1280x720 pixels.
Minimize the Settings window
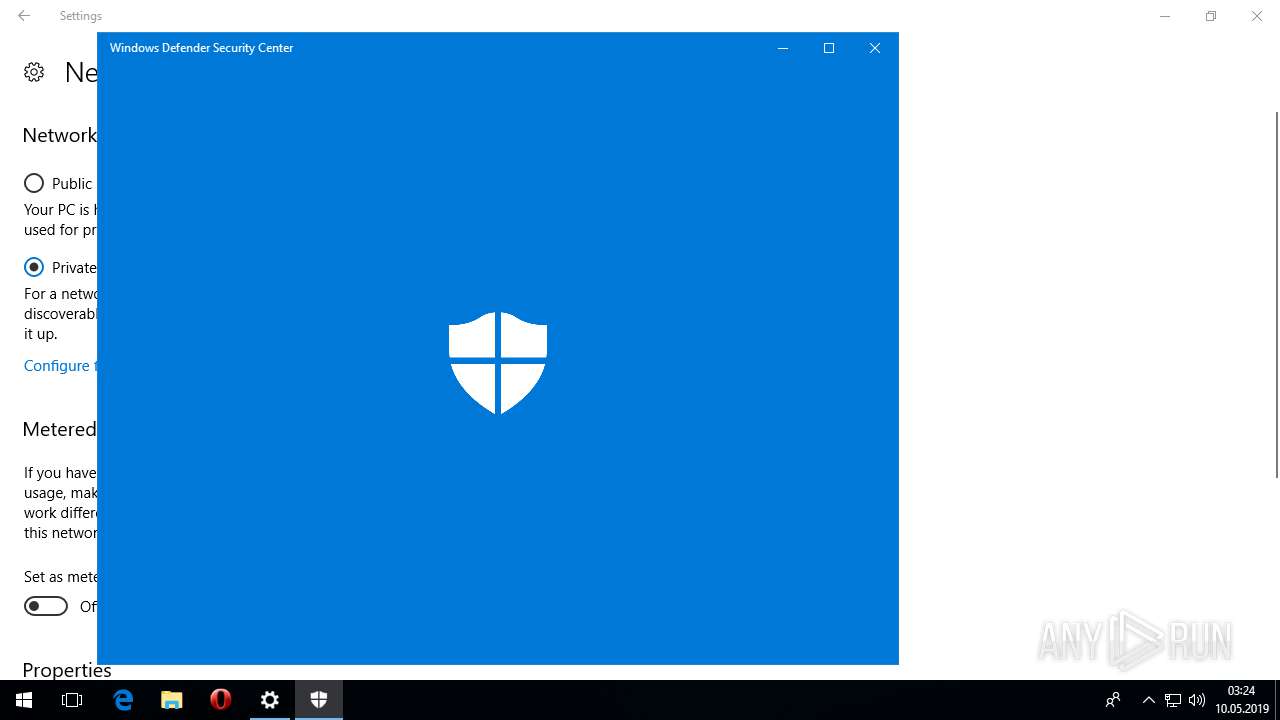click(1165, 16)
